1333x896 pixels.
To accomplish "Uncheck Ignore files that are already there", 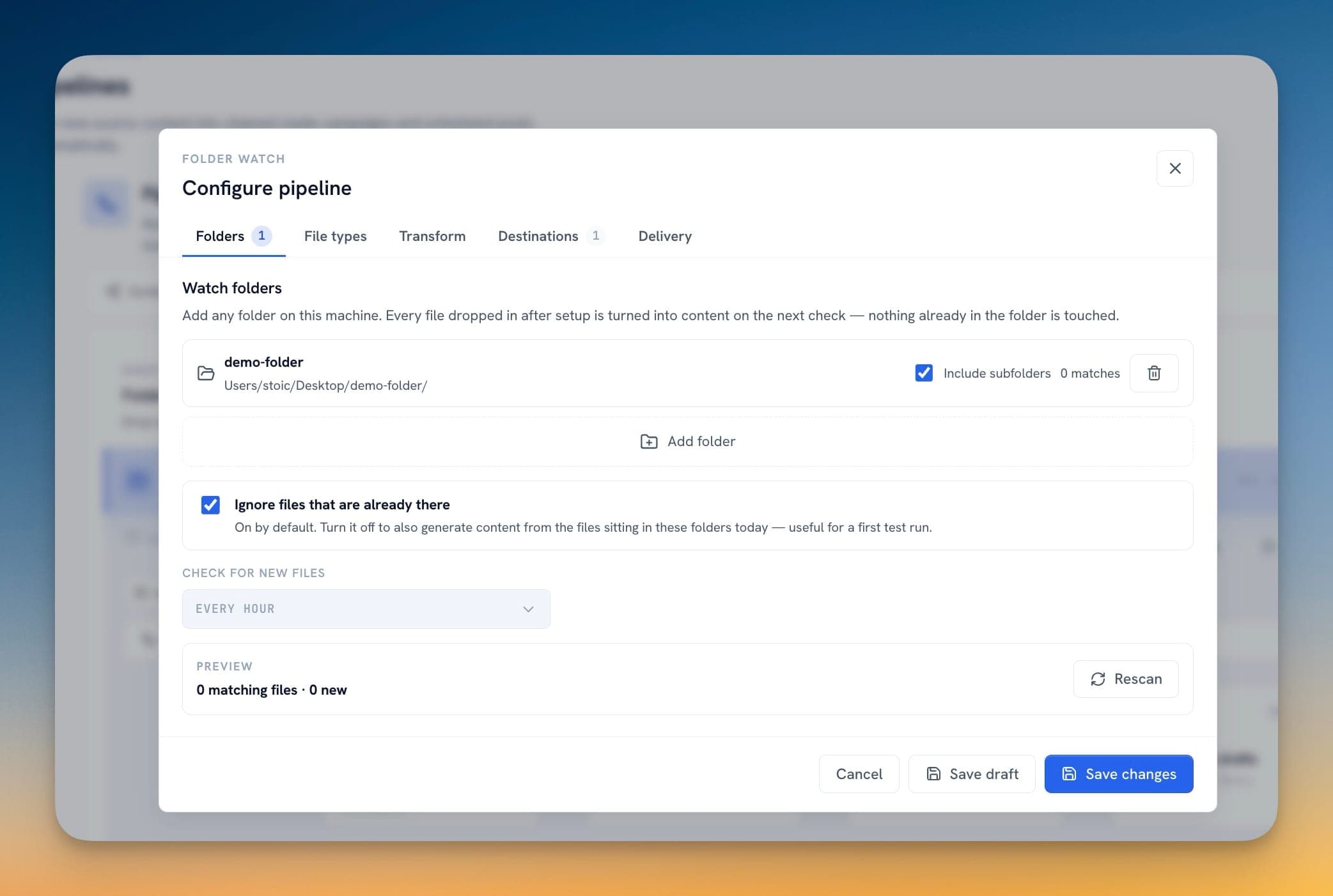I will pos(210,505).
